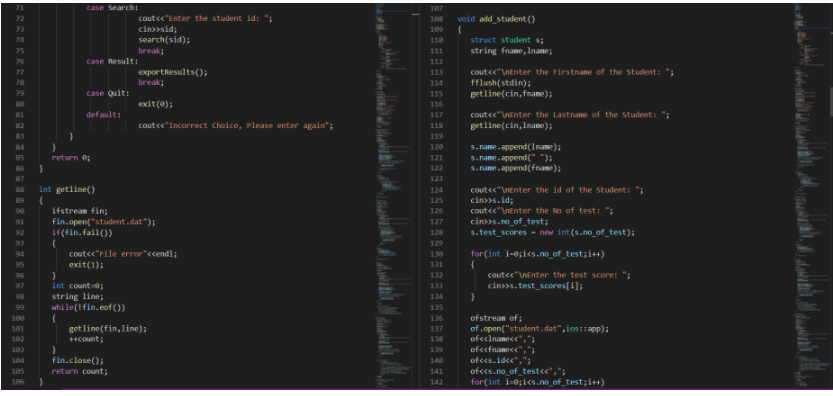Place cursor on 'cin>>sid;' line

coord(157,29)
